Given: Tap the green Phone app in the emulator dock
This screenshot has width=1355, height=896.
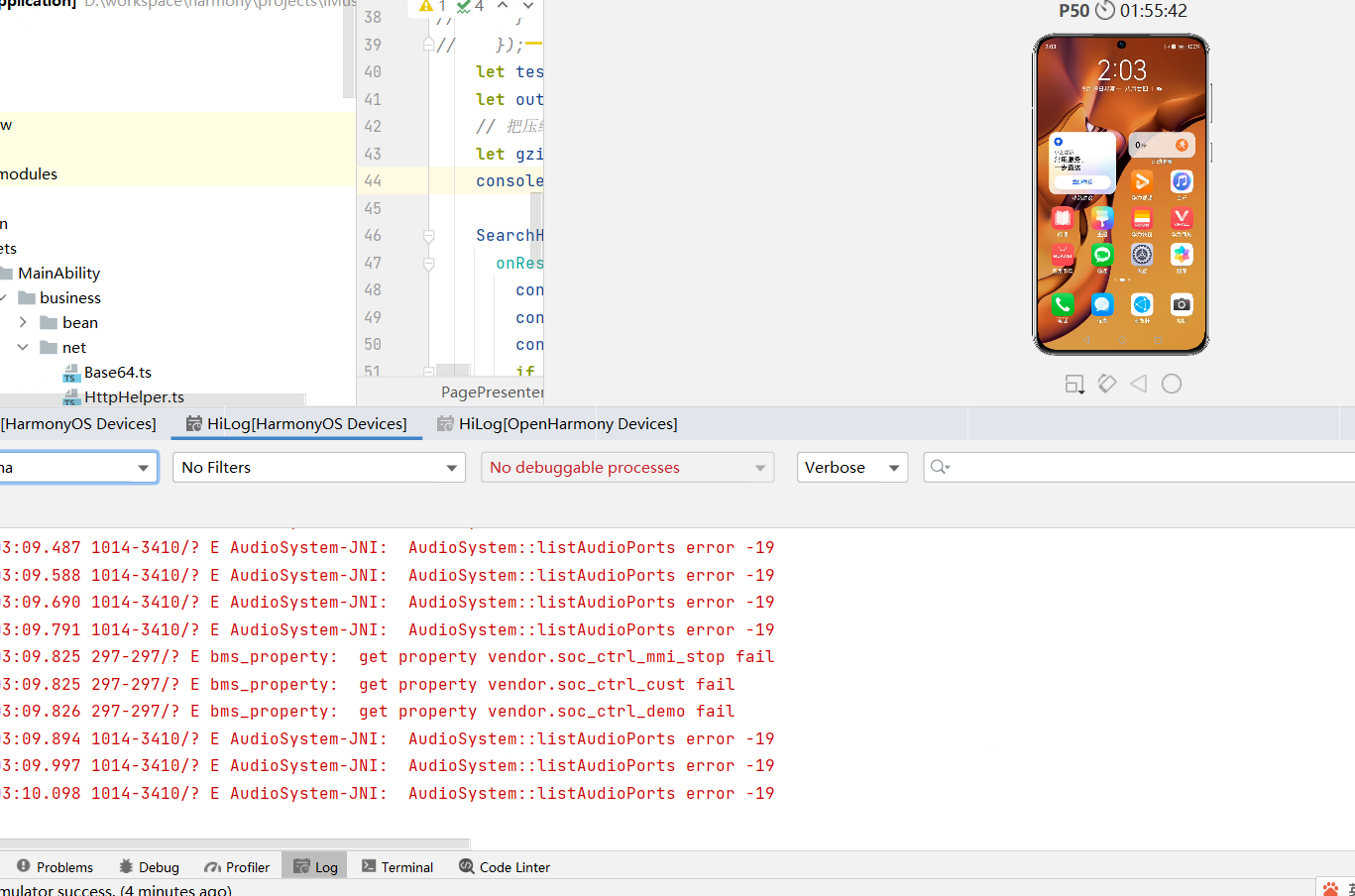Looking at the screenshot, I should click(1063, 305).
